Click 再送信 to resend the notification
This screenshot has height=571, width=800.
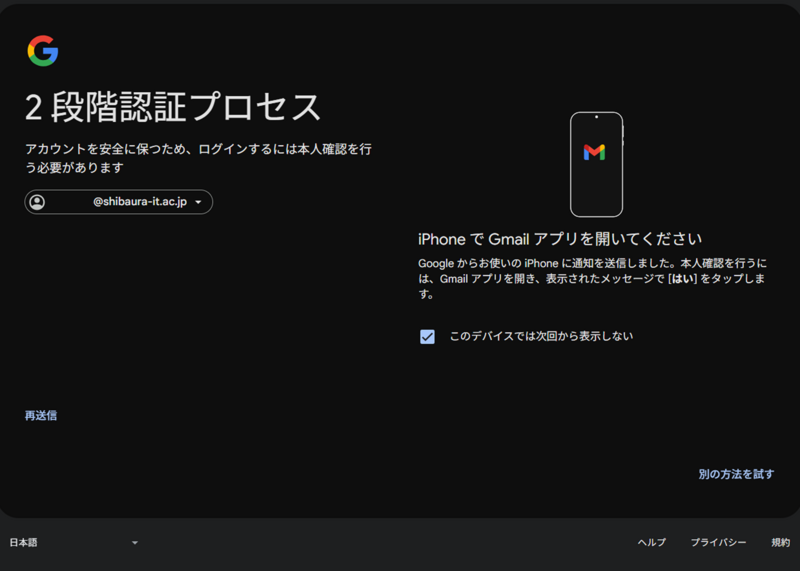point(41,415)
